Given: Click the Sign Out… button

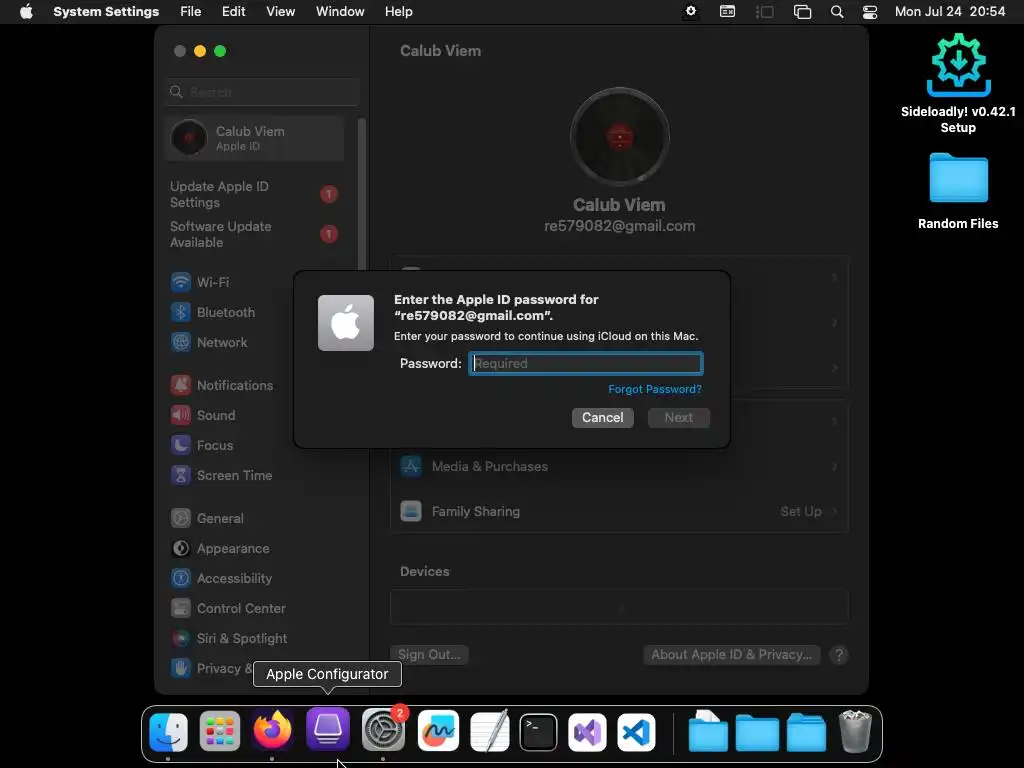Looking at the screenshot, I should (429, 654).
